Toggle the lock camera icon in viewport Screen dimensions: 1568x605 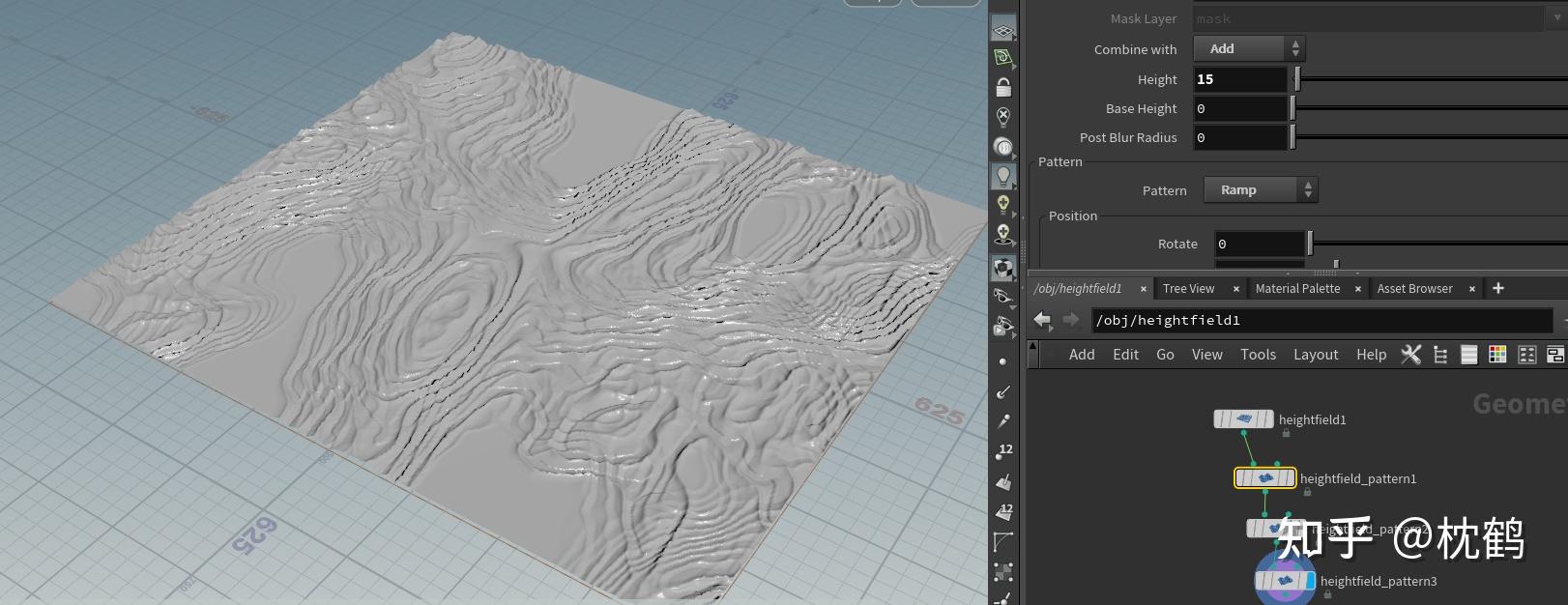1003,88
